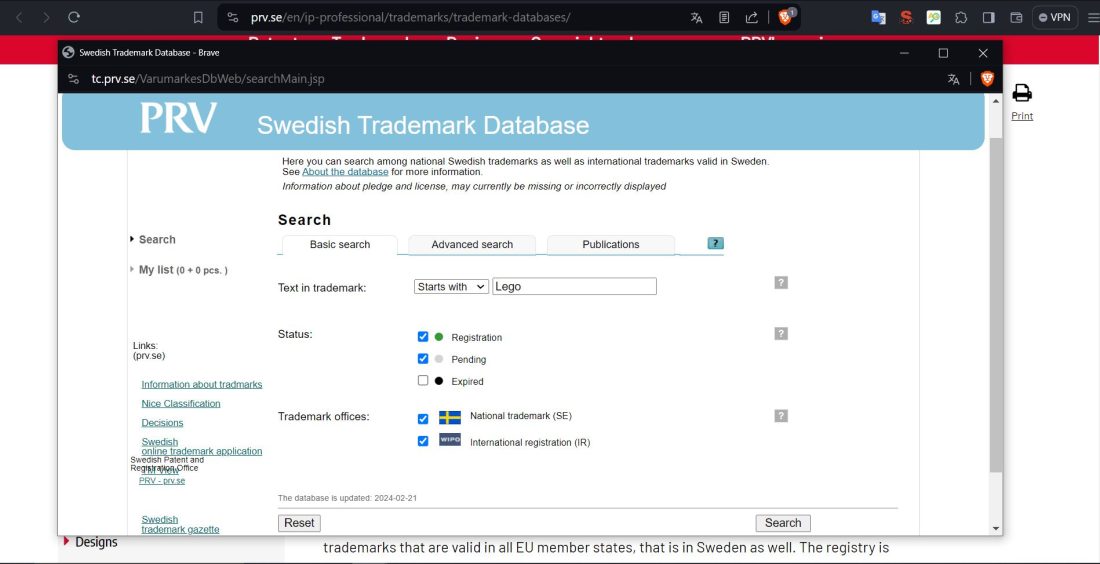
Task: Click Brave Shields icon in popup window
Action: point(987,79)
